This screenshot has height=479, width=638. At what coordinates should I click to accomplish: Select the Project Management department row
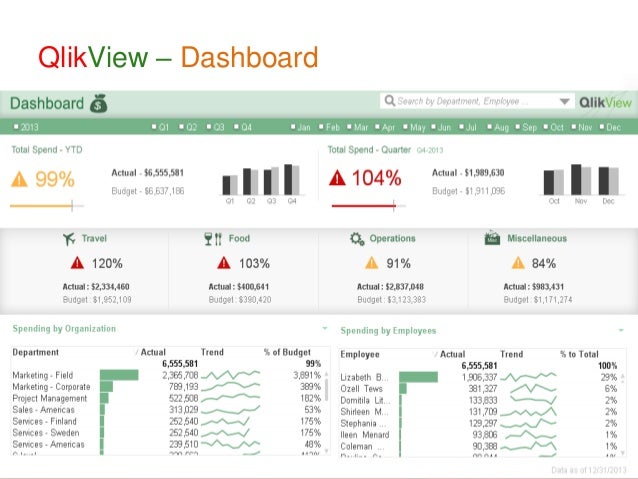pyautogui.click(x=167, y=398)
